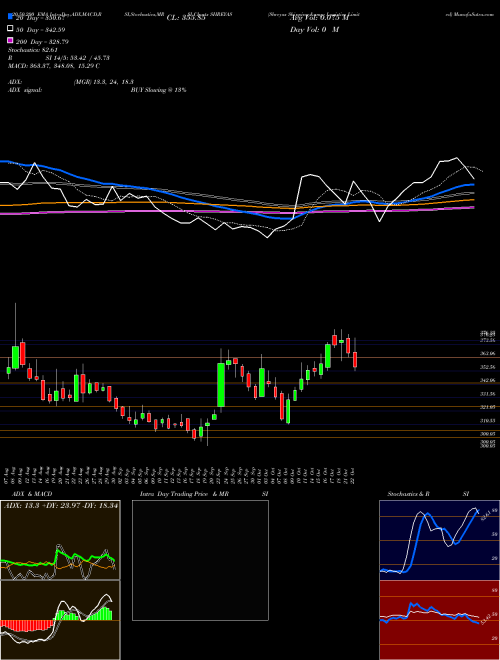This screenshot has height=660, width=500.
Task: Click the 'Intra Day Trading Price & MRSI' panel title
Action: 204,494
